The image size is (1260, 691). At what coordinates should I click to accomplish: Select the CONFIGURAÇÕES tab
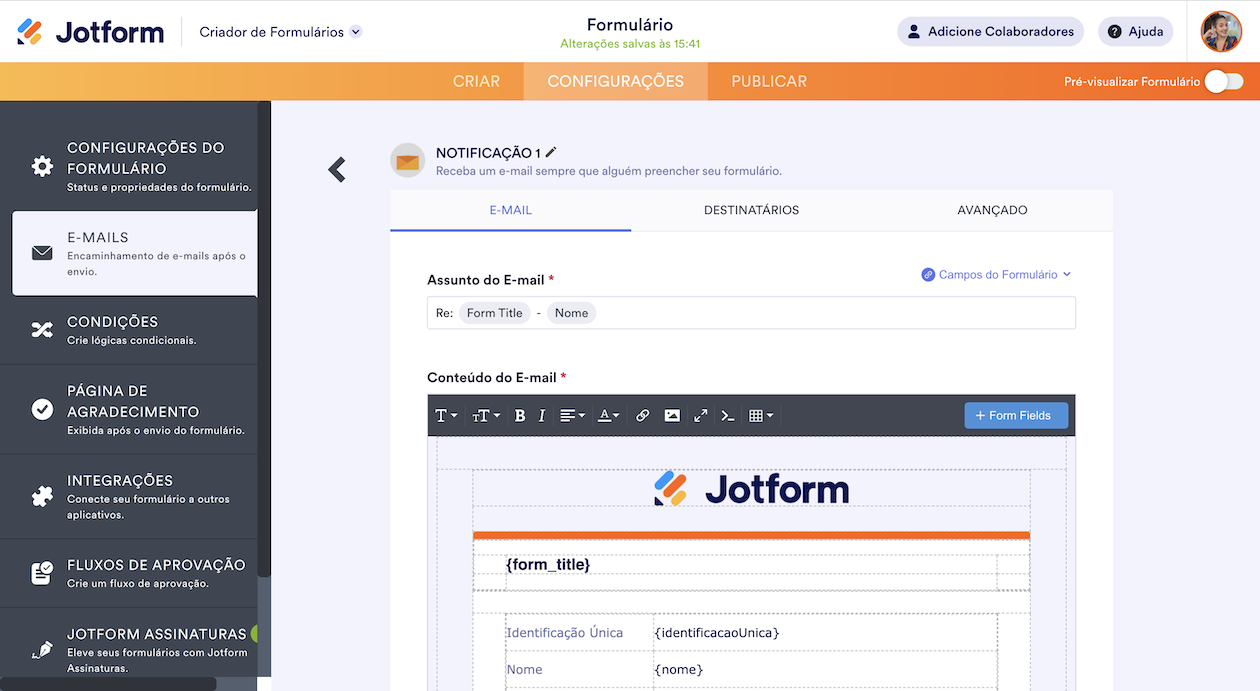click(x=615, y=82)
